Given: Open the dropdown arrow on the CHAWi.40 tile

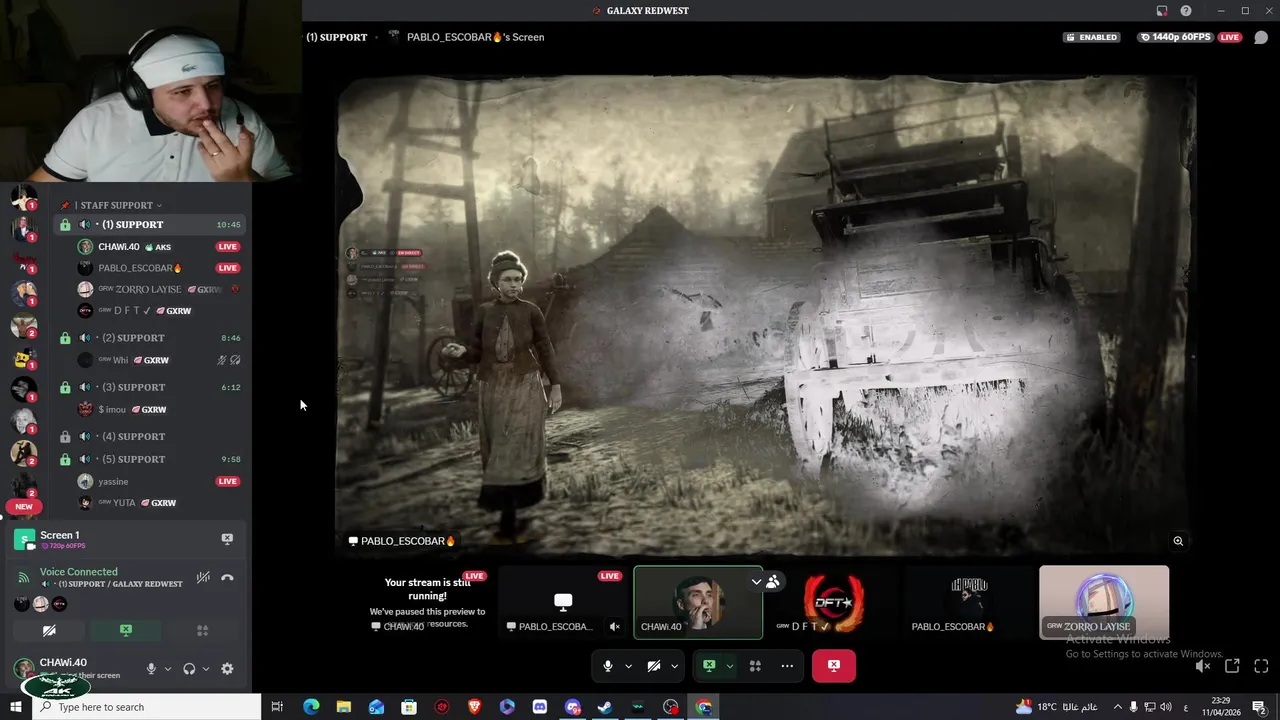Looking at the screenshot, I should tap(756, 581).
